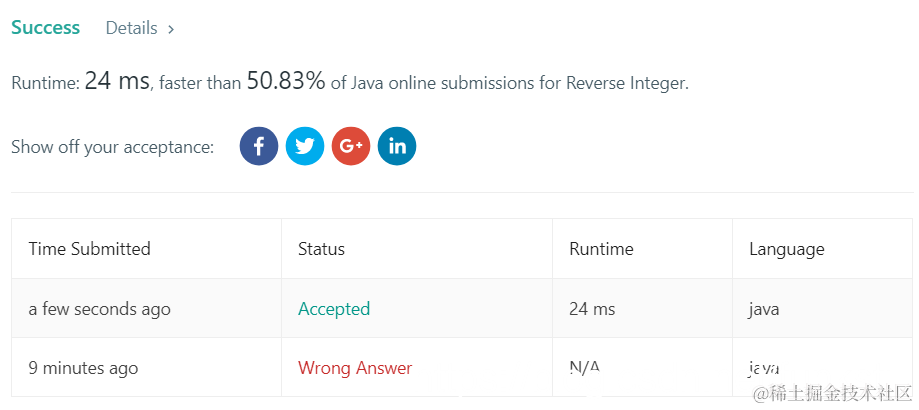Click the 50.83% percentile value
The image size is (919, 410).
(285, 81)
